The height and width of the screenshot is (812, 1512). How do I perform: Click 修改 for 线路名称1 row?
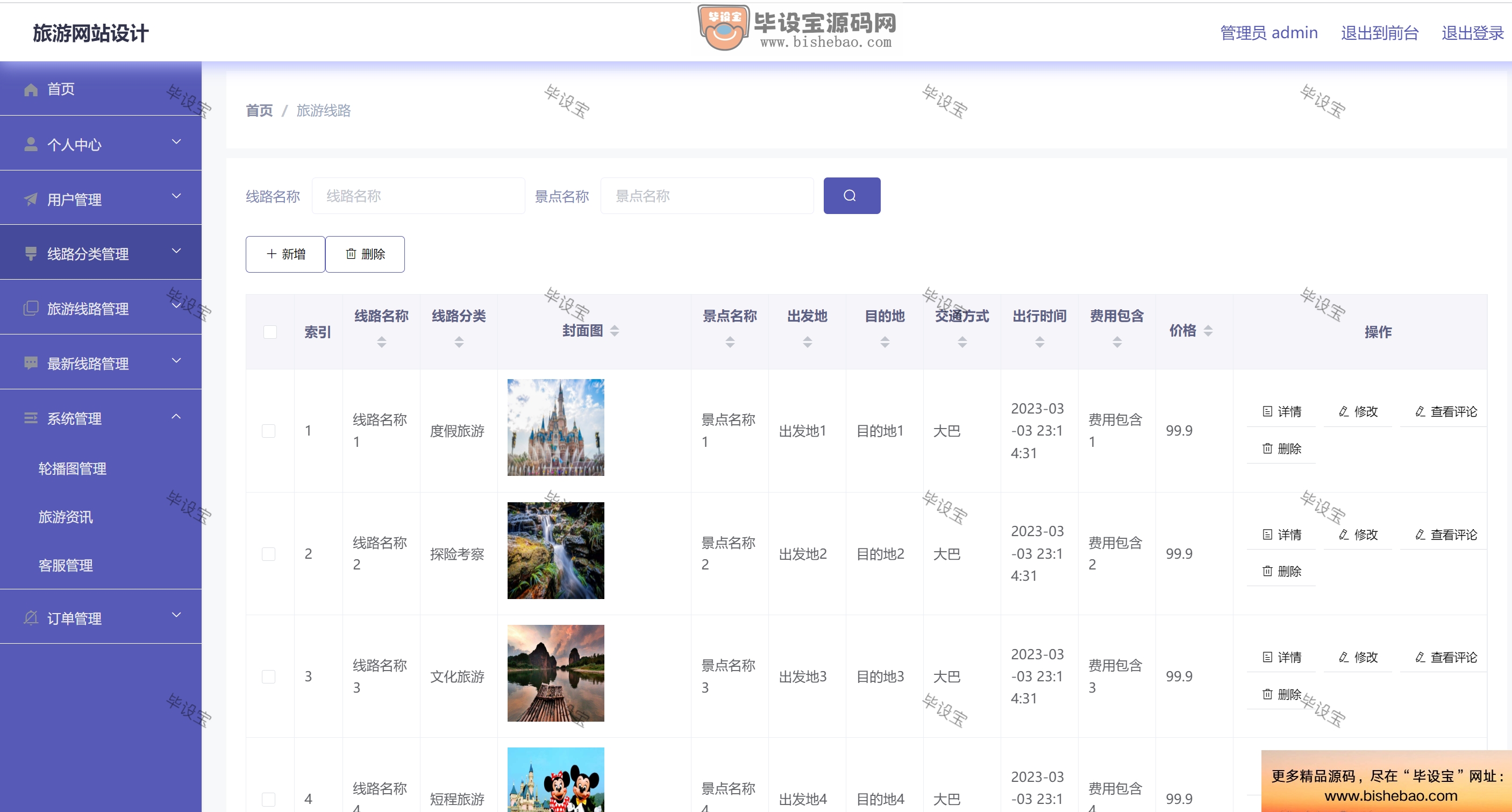pyautogui.click(x=1358, y=411)
